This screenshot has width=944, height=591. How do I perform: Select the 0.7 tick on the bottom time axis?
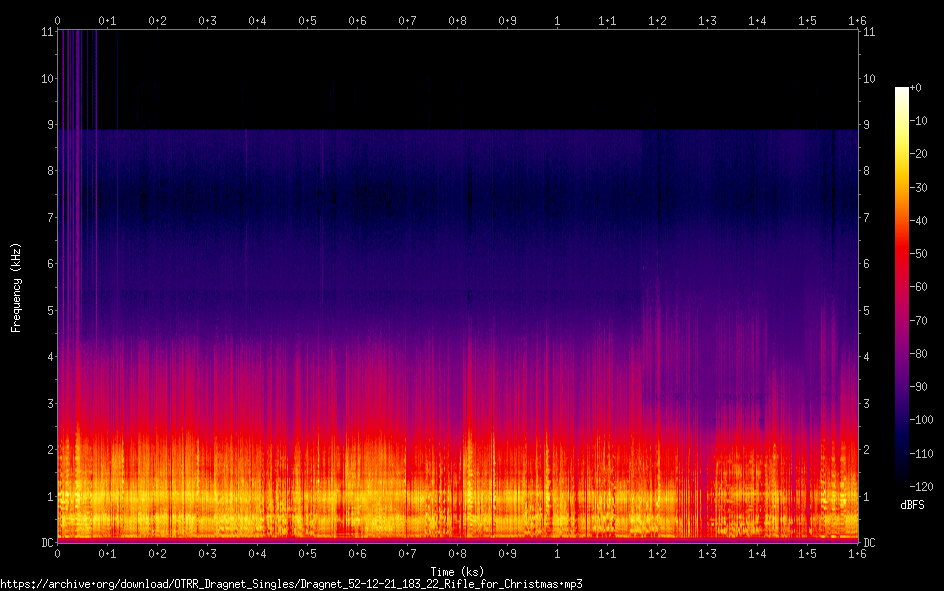pos(407,553)
